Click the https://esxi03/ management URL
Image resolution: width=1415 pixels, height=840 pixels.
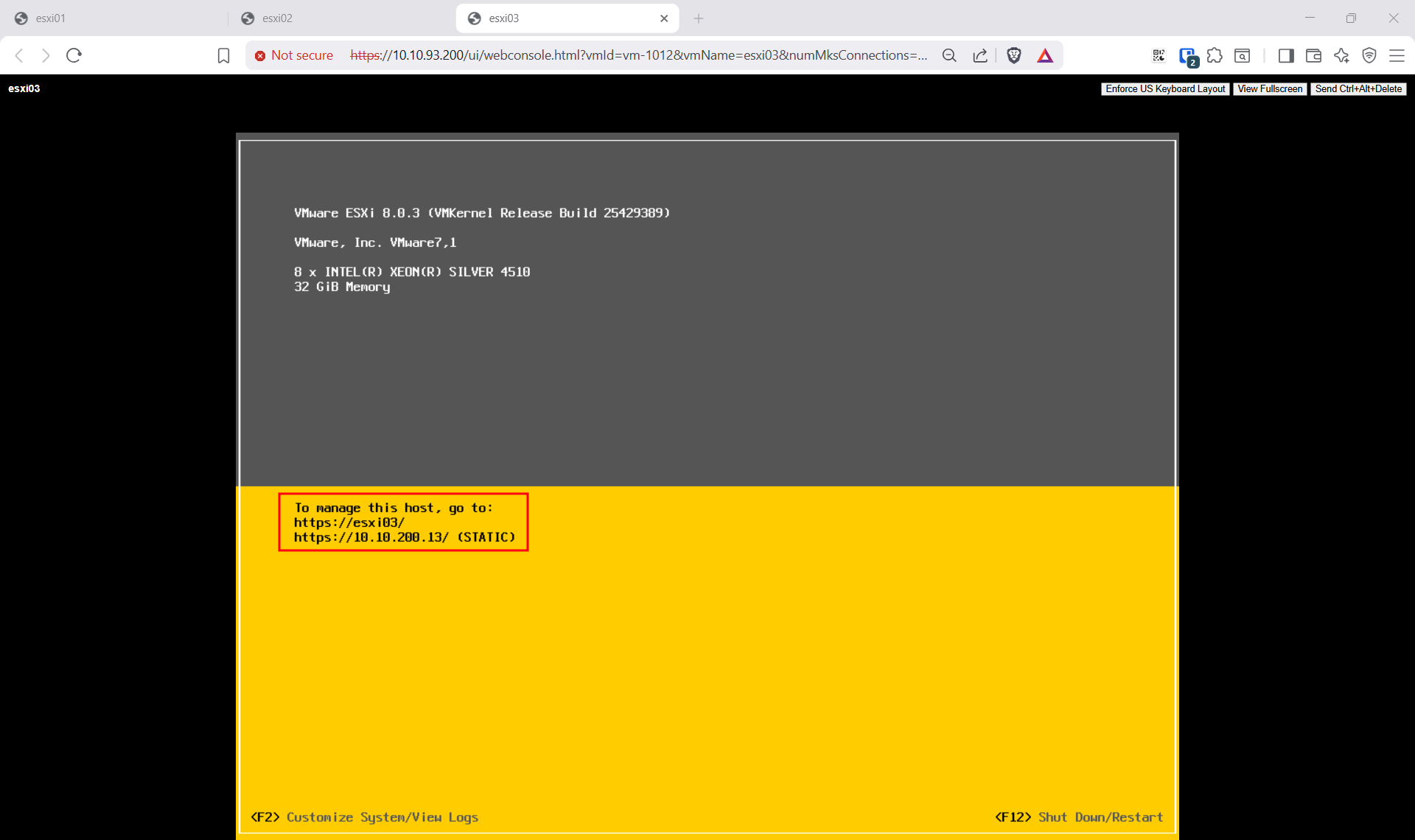(x=349, y=522)
